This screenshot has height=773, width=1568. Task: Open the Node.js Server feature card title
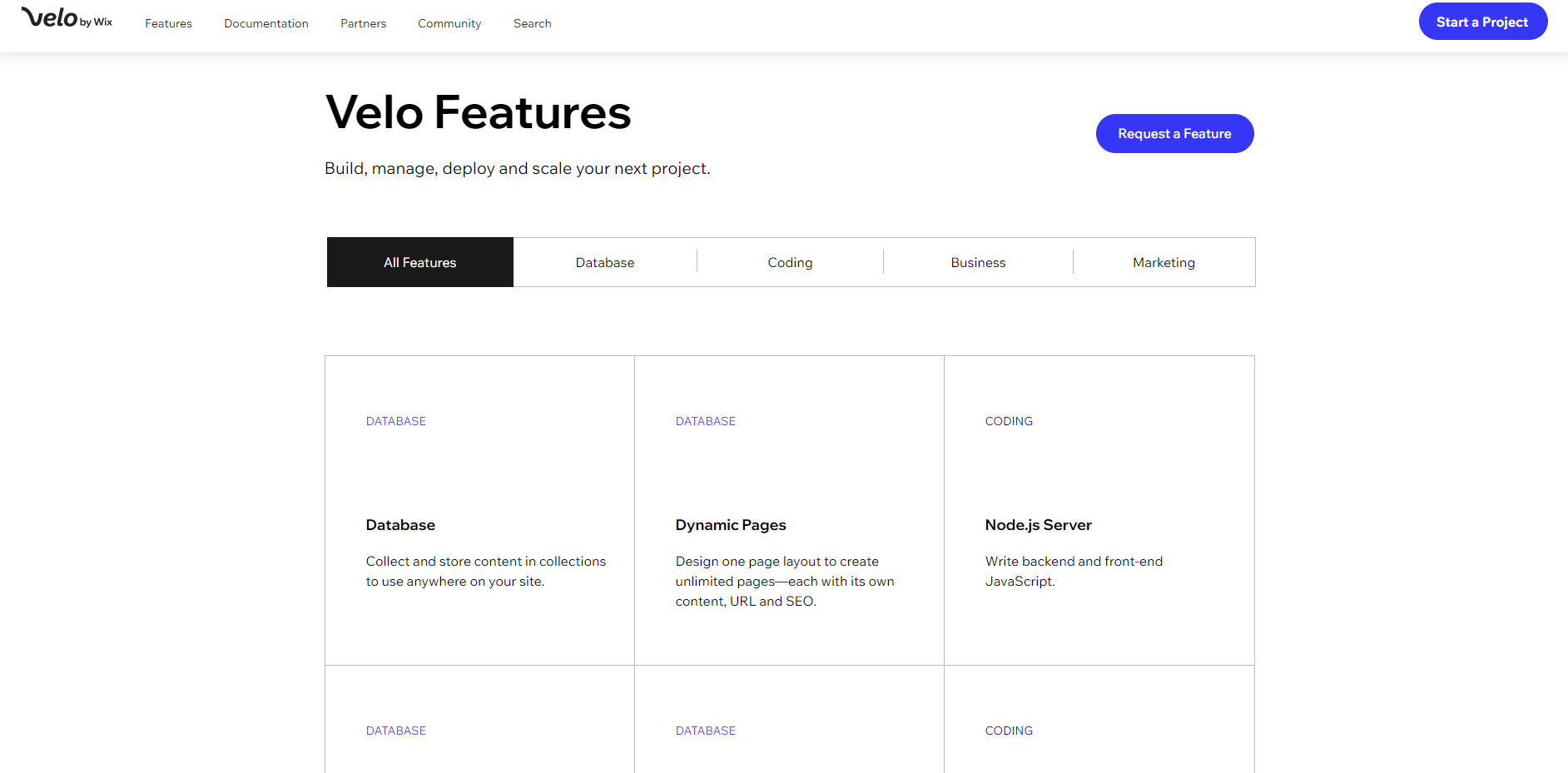coord(1038,525)
